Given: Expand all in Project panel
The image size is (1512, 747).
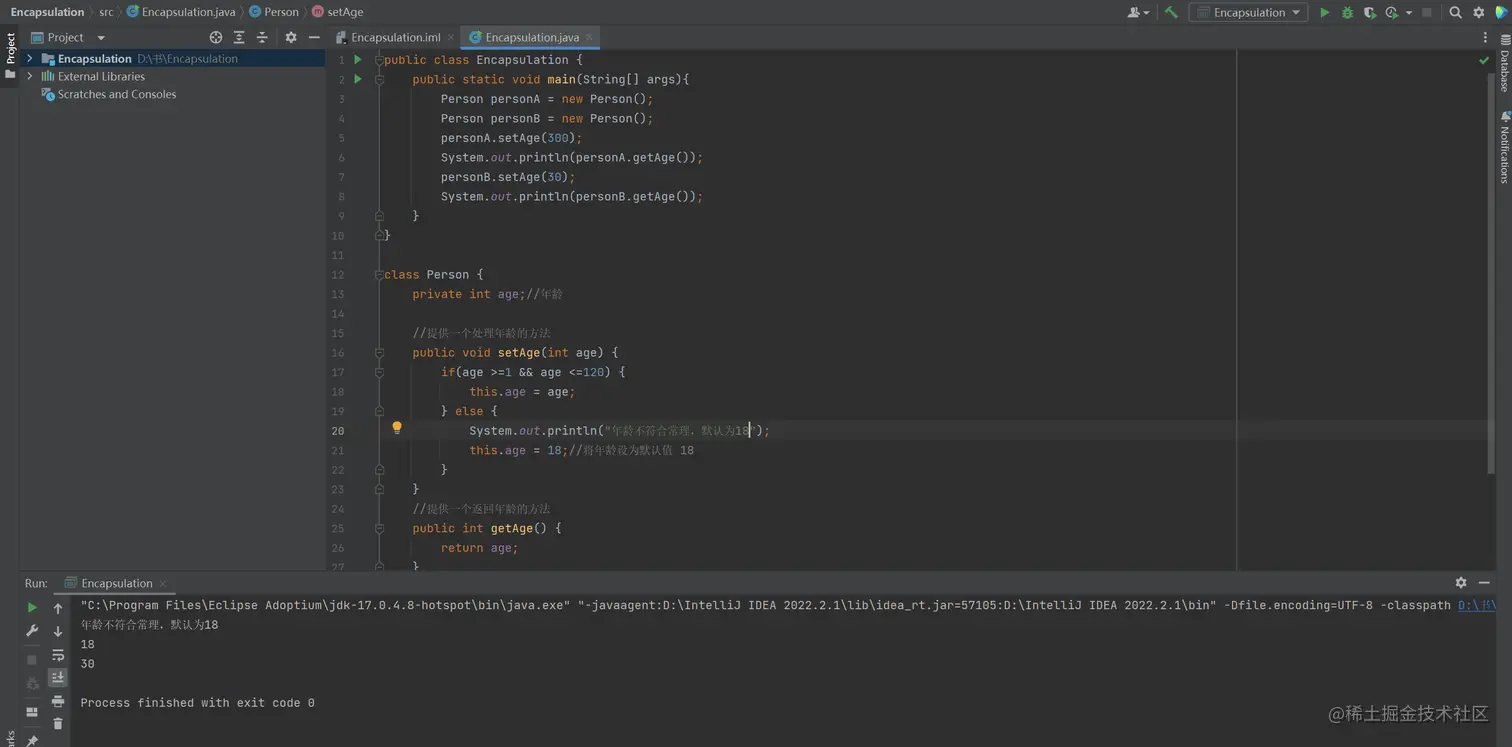Looking at the screenshot, I should click(239, 37).
